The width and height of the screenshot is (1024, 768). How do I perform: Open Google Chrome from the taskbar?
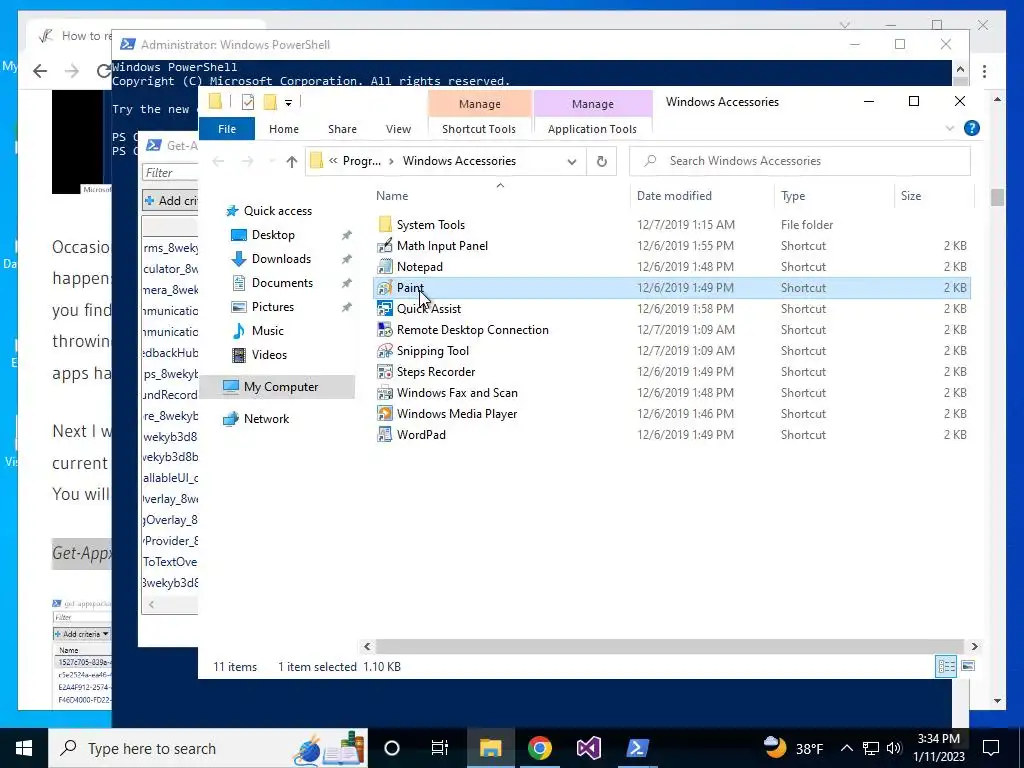(539, 748)
